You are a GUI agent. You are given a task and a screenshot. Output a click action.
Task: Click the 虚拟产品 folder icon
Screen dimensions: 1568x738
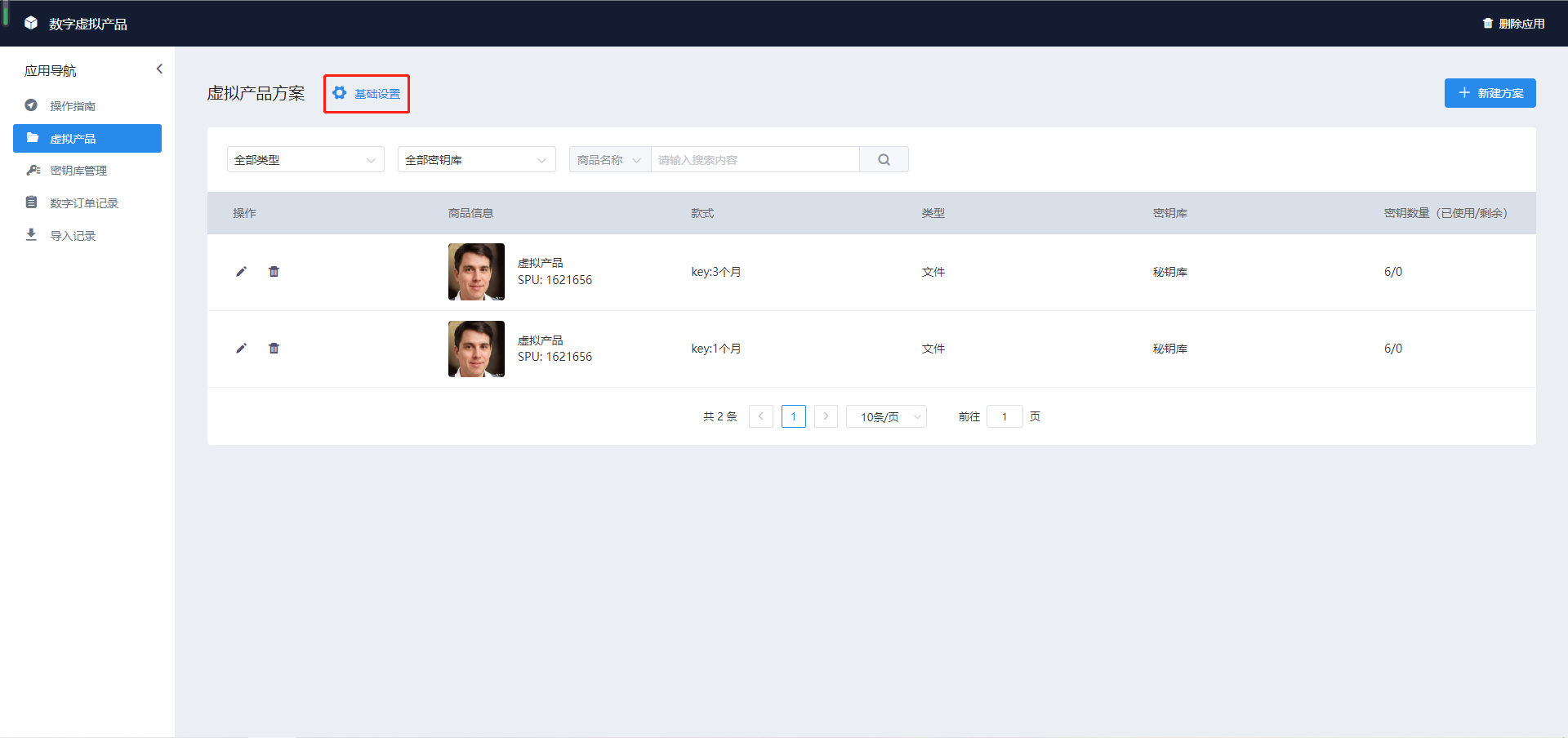(32, 138)
